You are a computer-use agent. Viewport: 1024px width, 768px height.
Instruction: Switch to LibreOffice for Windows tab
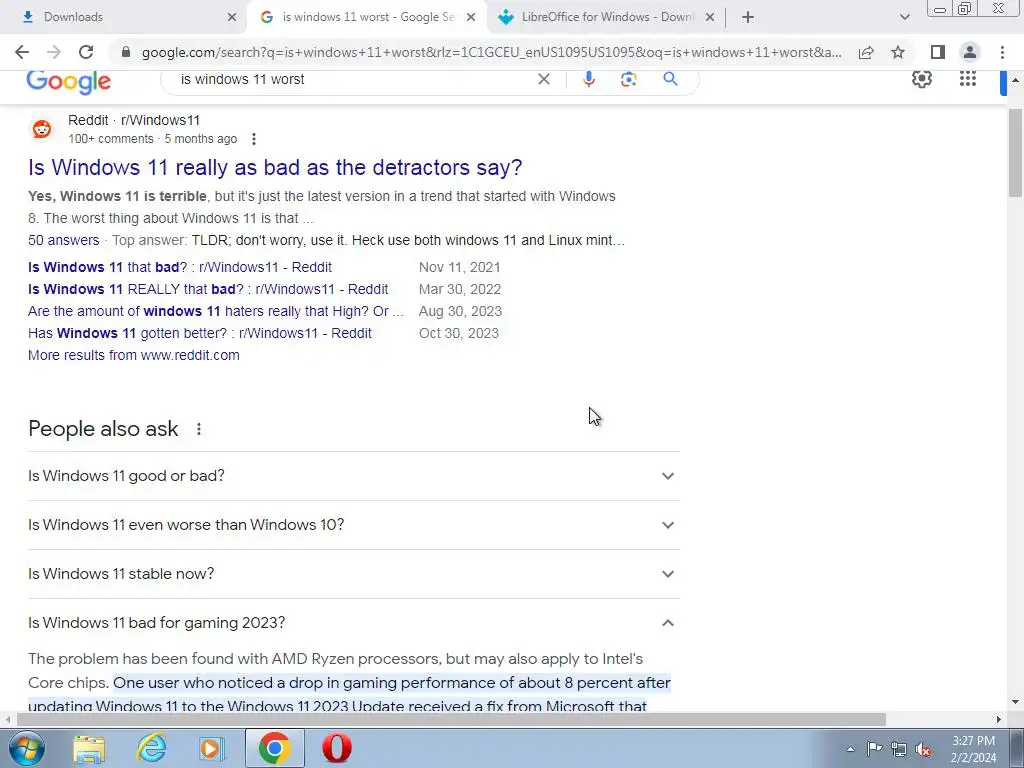(606, 18)
